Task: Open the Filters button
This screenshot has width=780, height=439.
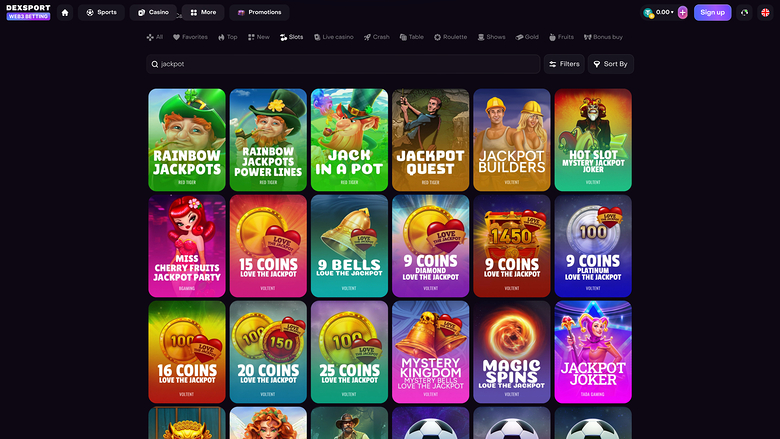Action: pyautogui.click(x=564, y=64)
